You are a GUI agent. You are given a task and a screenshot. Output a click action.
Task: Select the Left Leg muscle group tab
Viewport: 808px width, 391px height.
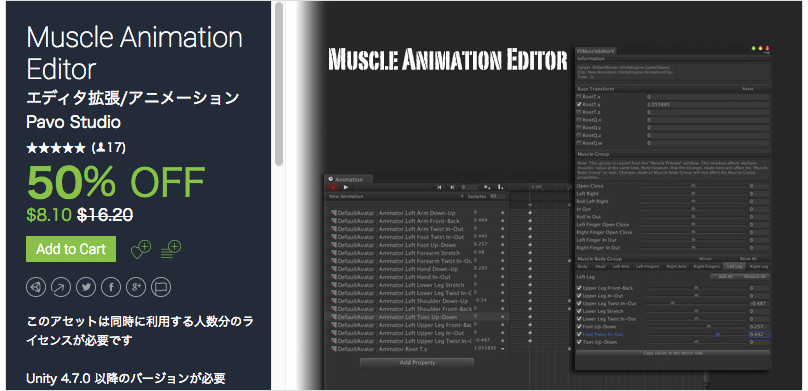[734, 266]
